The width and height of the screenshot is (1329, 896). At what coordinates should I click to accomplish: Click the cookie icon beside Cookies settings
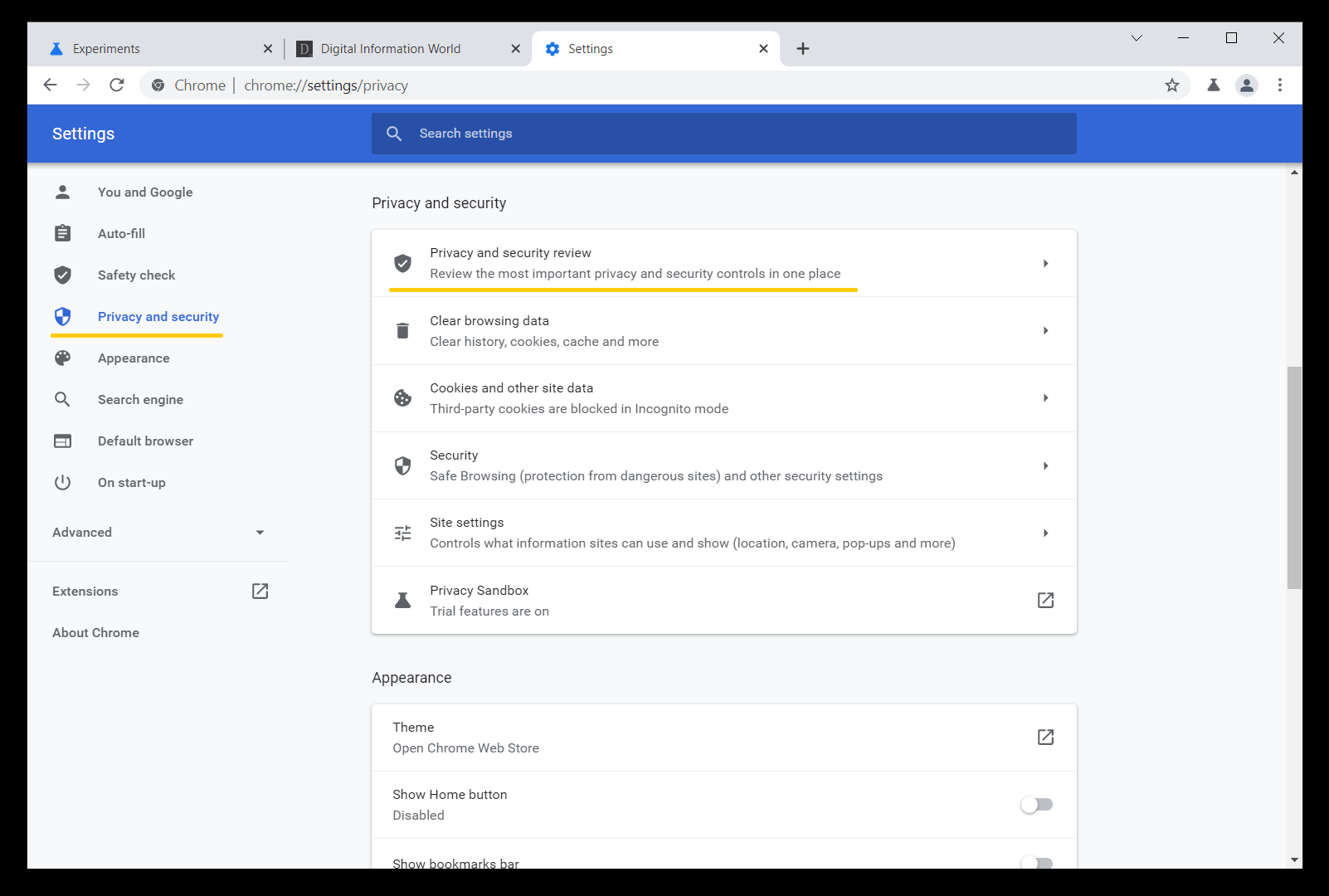[x=402, y=397]
